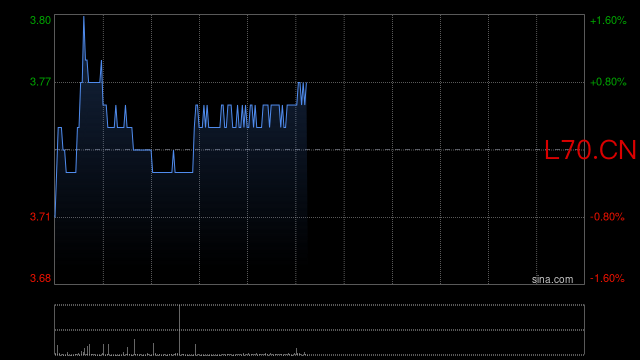Select the +1.60% percent label

pyautogui.click(x=608, y=20)
